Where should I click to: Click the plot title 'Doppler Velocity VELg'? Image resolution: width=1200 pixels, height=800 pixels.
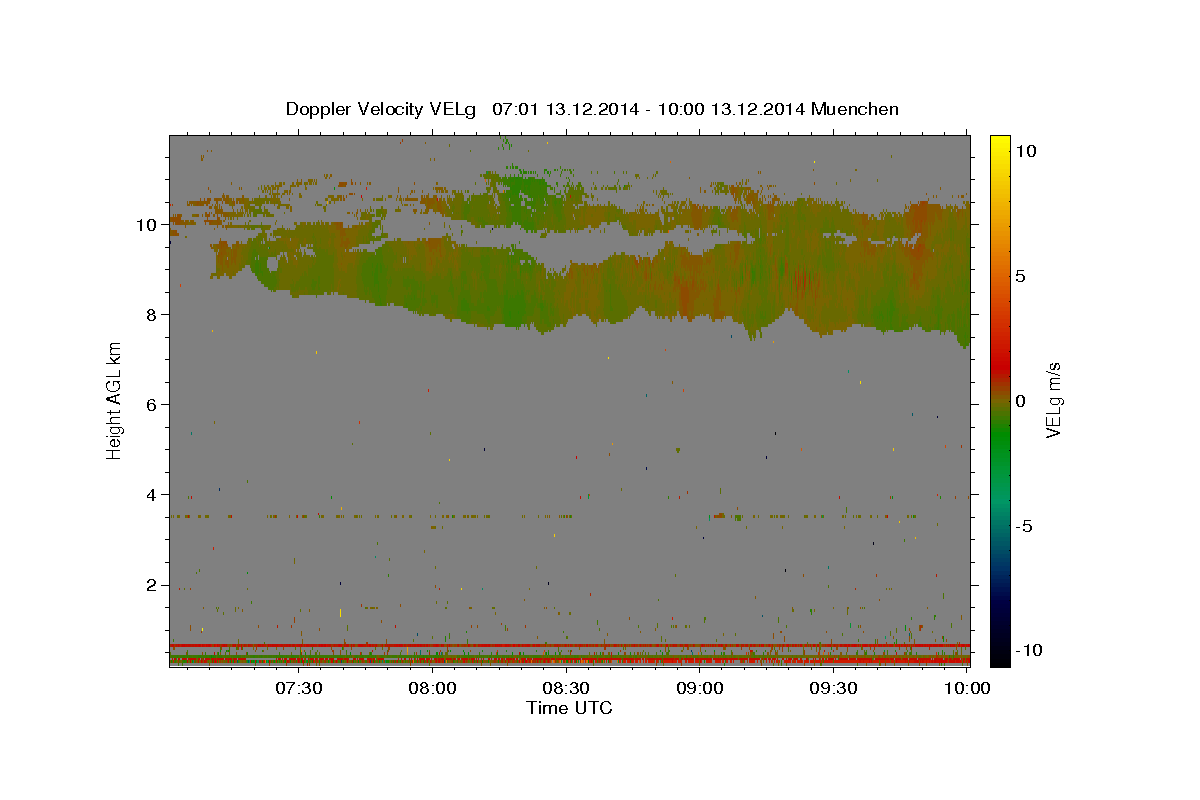(x=383, y=109)
